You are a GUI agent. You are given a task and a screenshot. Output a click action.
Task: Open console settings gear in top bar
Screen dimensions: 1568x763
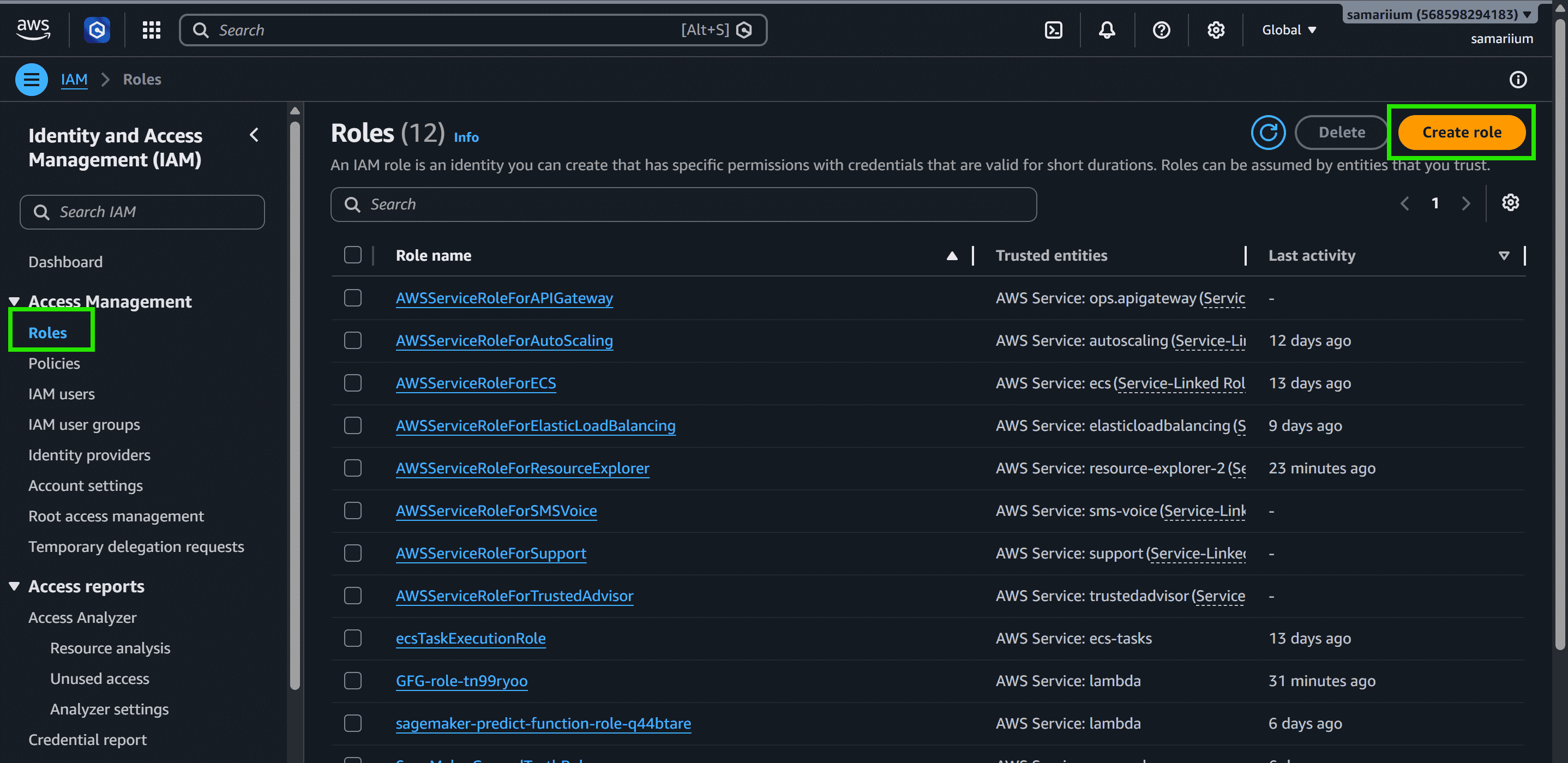click(1216, 30)
